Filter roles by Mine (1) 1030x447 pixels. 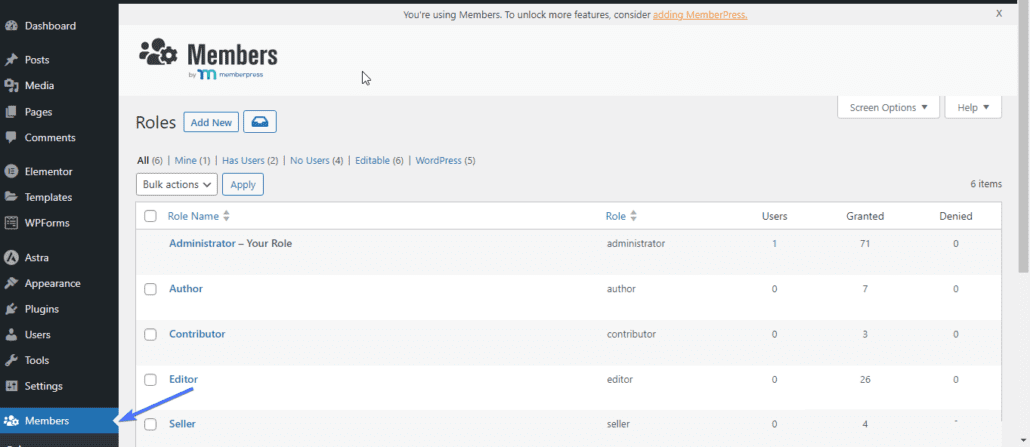(x=192, y=160)
